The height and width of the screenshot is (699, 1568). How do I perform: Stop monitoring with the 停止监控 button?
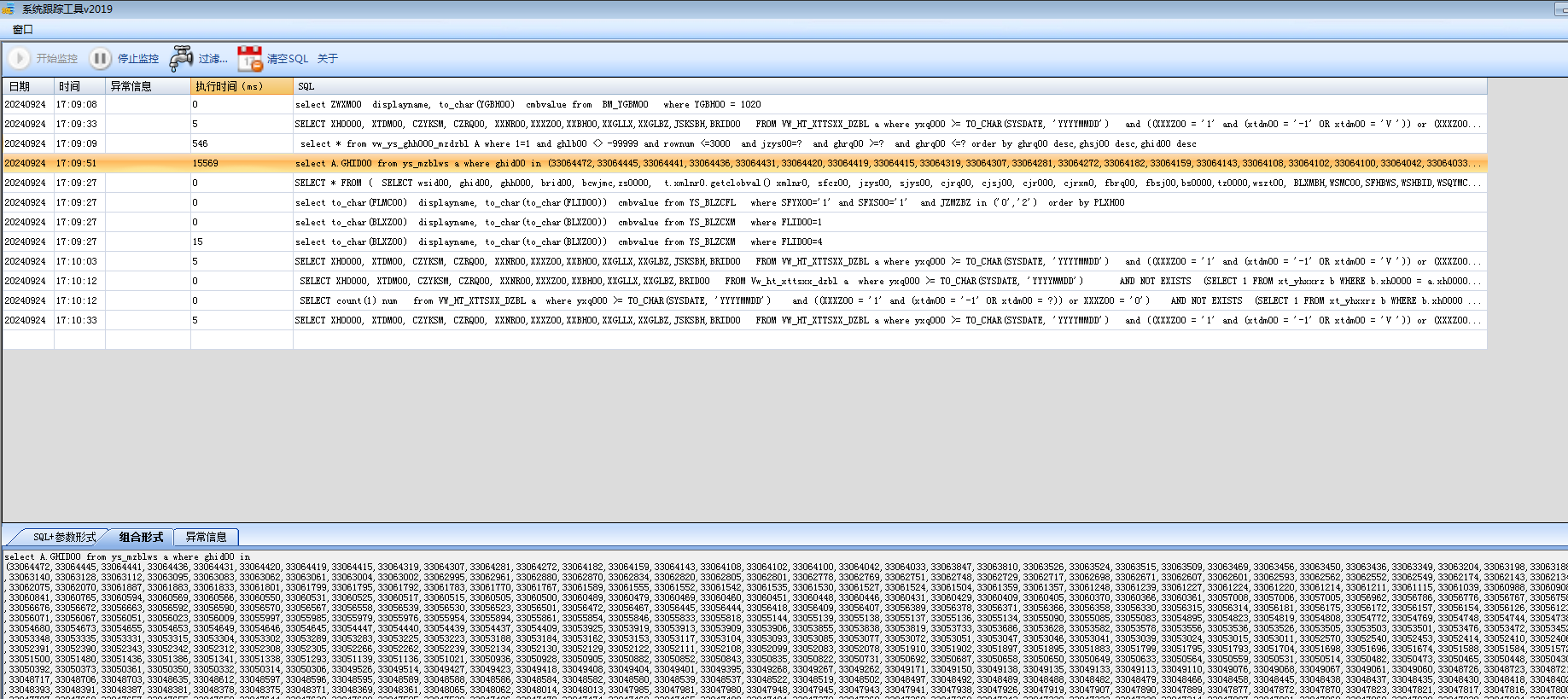click(x=125, y=59)
